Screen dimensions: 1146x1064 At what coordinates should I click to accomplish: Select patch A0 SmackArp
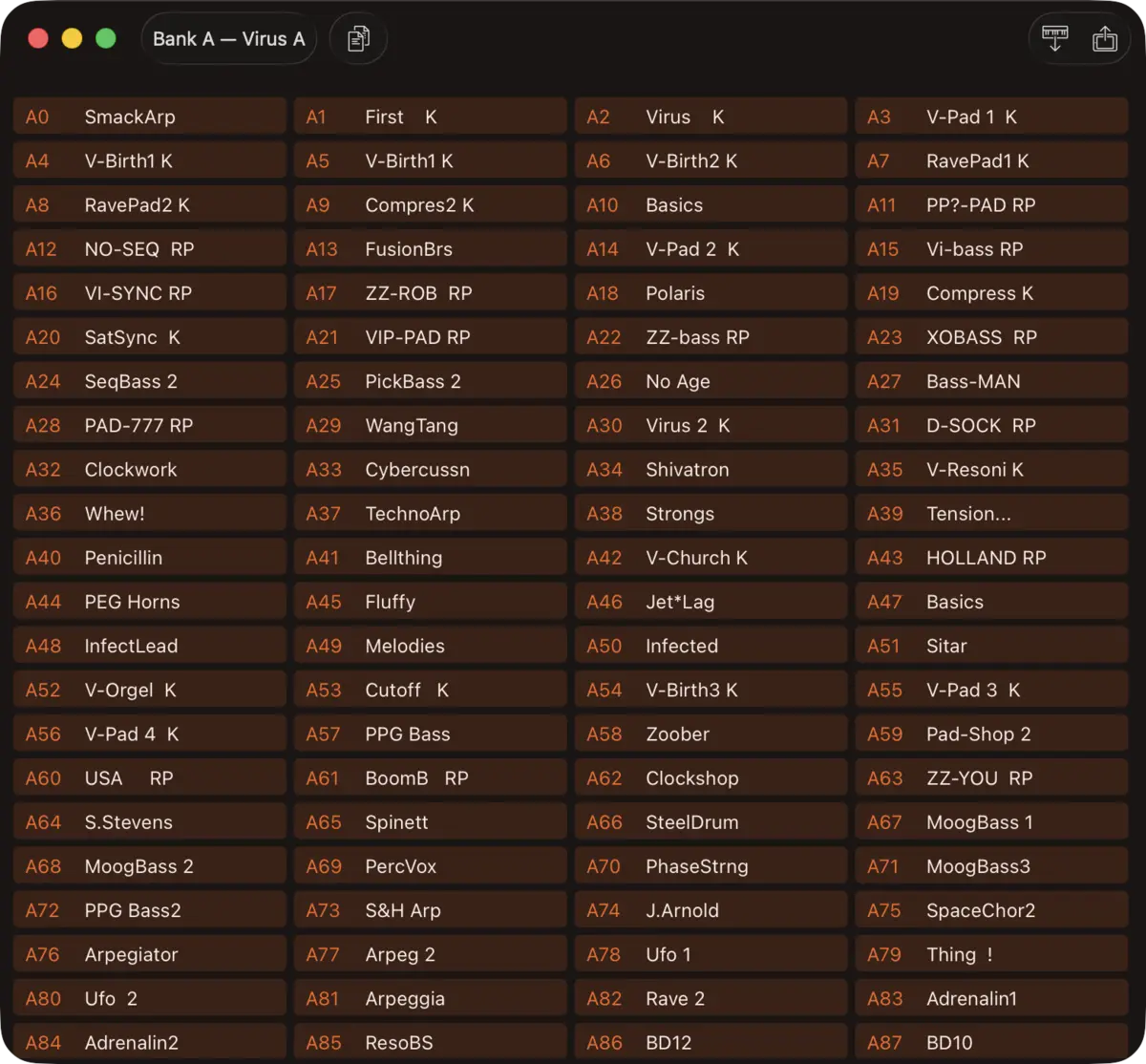click(x=150, y=117)
